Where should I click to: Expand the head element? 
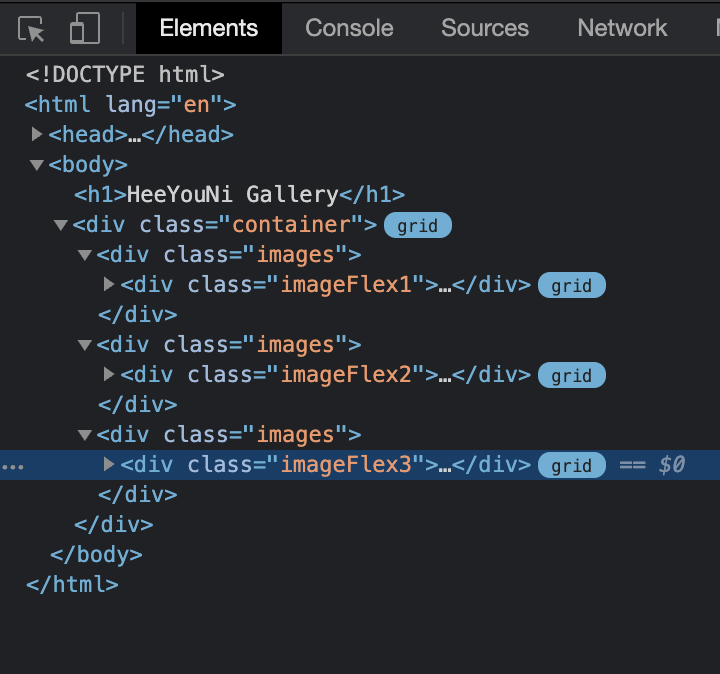click(x=37, y=134)
